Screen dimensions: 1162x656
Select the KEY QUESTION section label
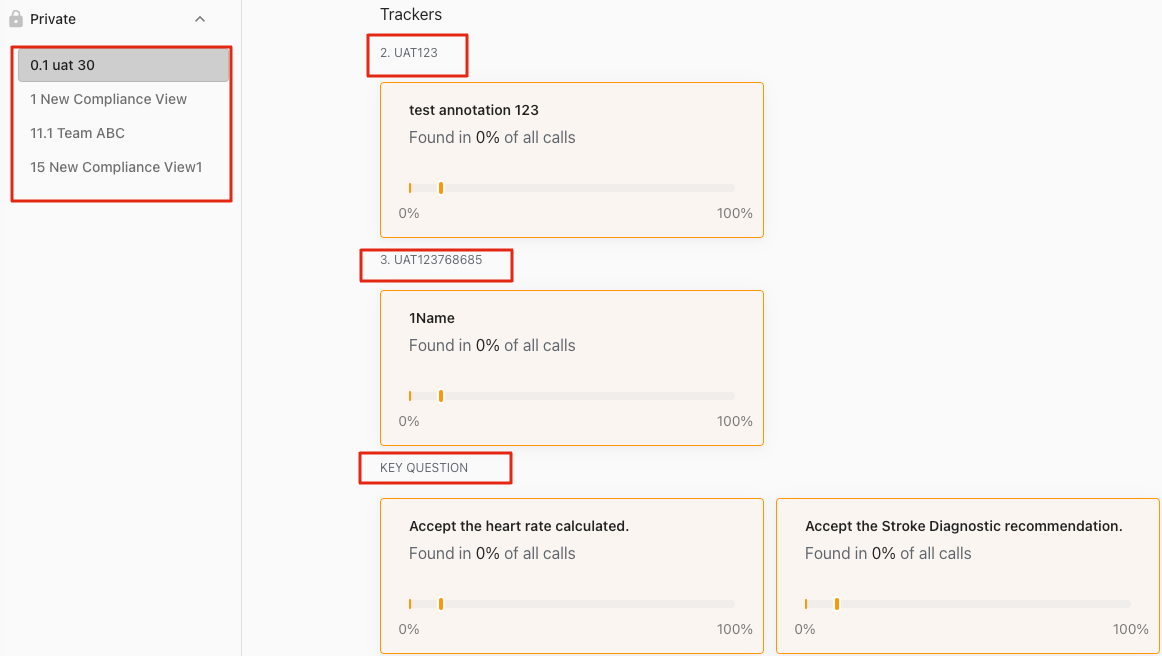pos(424,468)
